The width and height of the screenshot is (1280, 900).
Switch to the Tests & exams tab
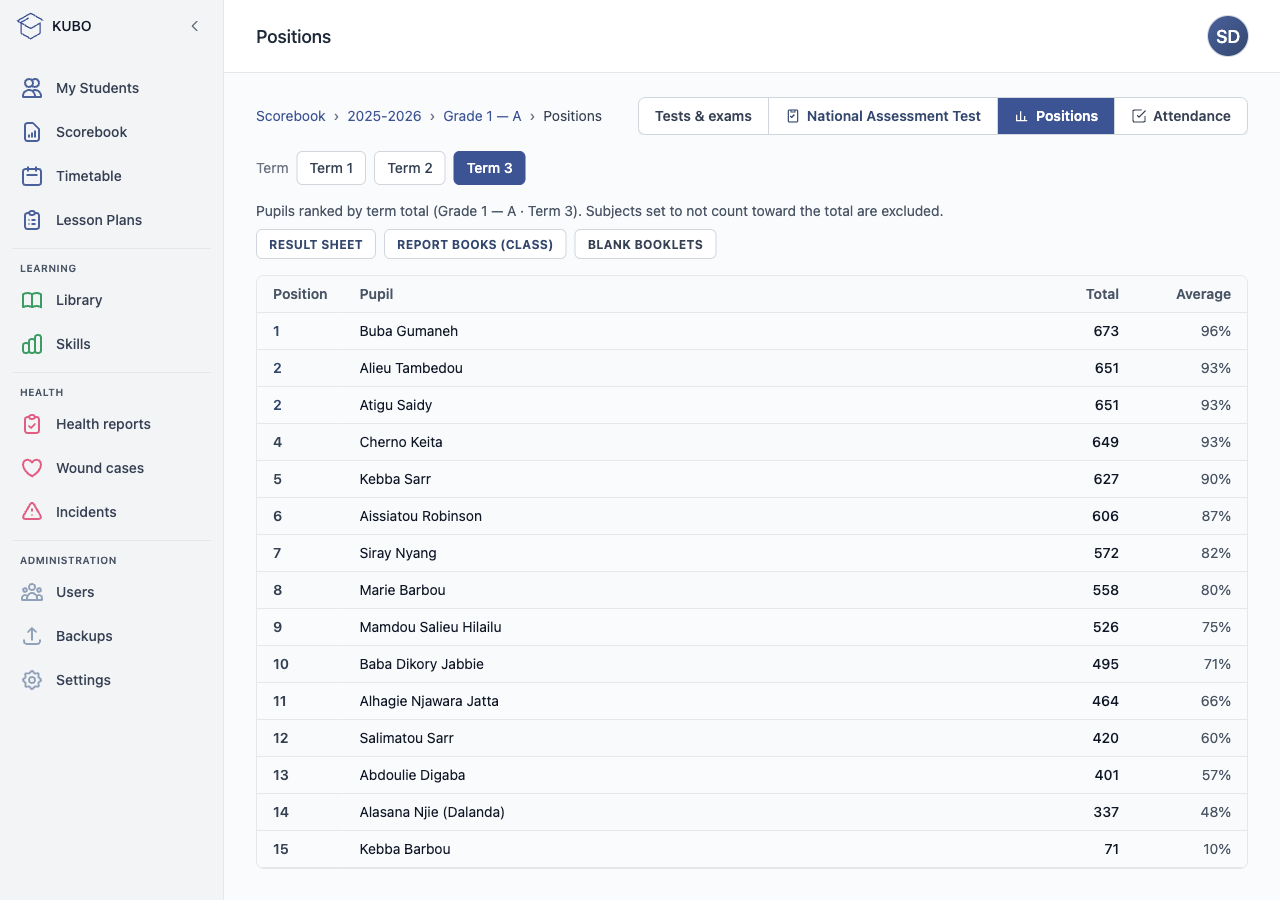(x=703, y=116)
